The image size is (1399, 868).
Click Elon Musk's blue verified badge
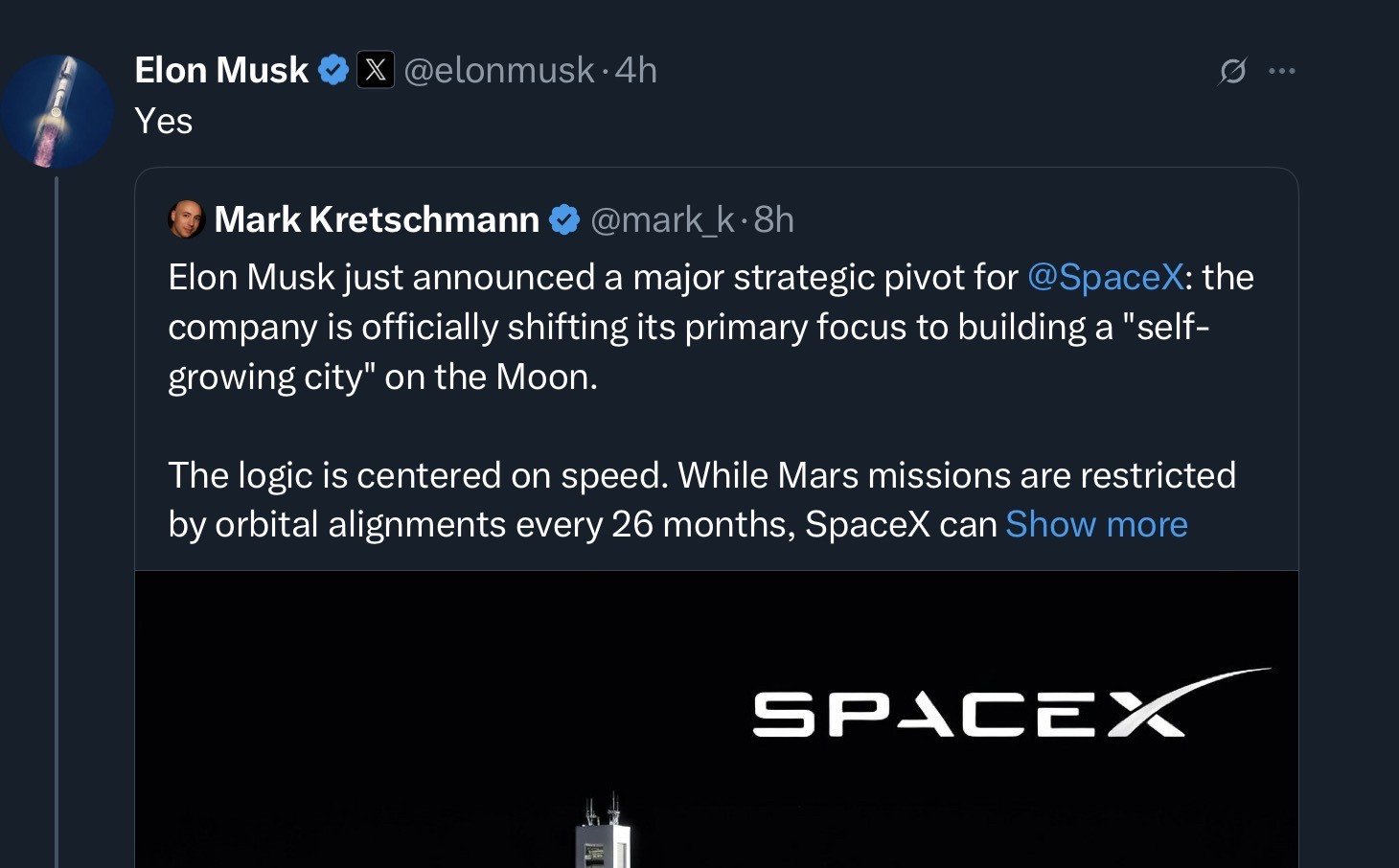tap(333, 70)
